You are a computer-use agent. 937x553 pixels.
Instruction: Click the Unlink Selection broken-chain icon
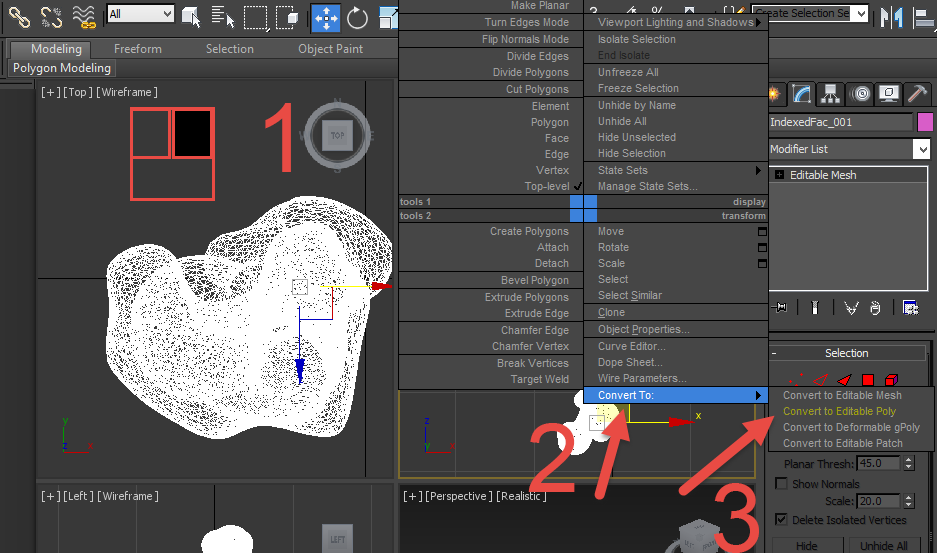pos(51,17)
